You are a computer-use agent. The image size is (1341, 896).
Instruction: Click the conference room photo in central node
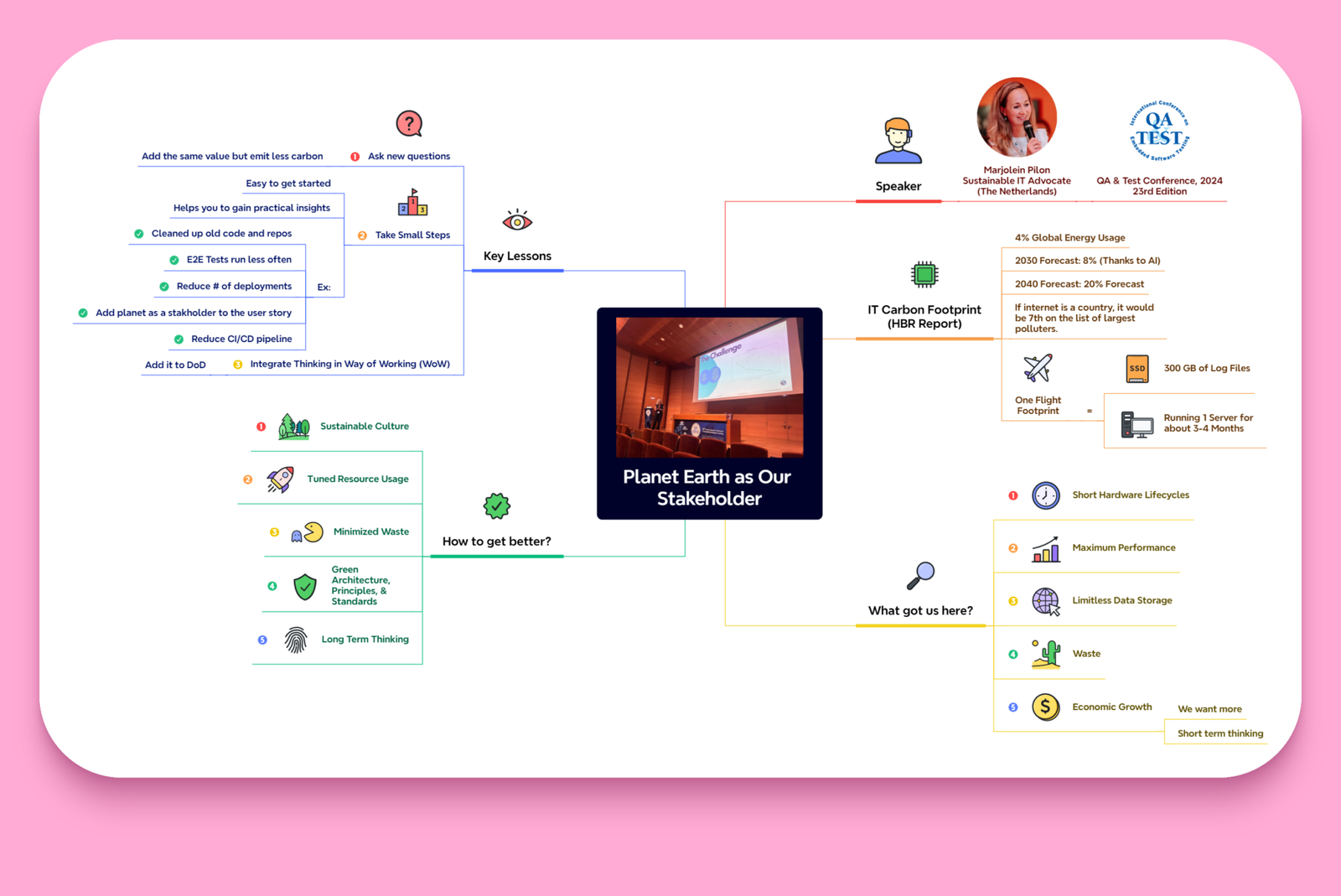point(709,387)
